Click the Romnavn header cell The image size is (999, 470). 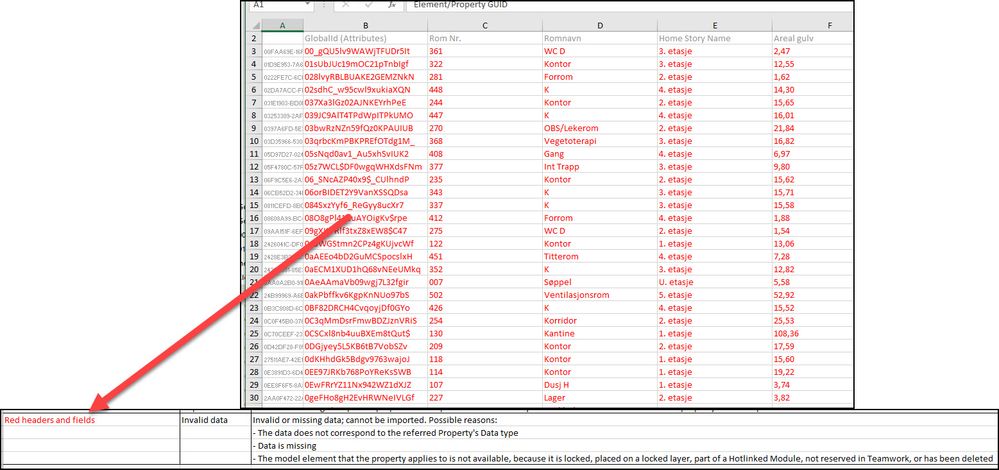point(600,38)
